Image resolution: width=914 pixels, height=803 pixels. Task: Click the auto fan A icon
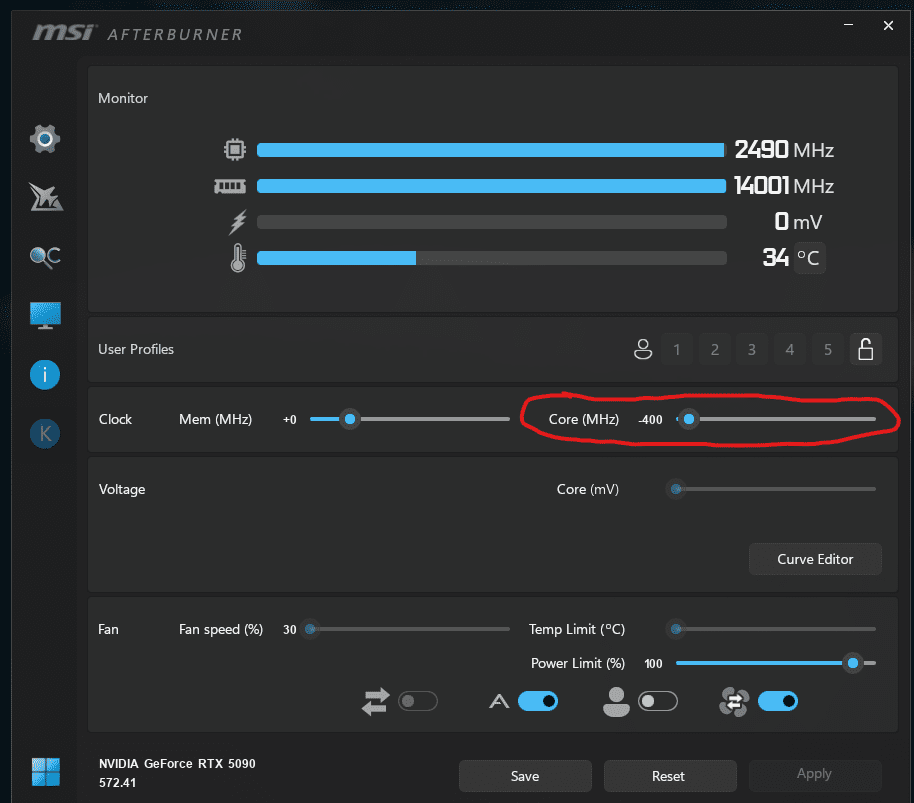click(x=499, y=701)
